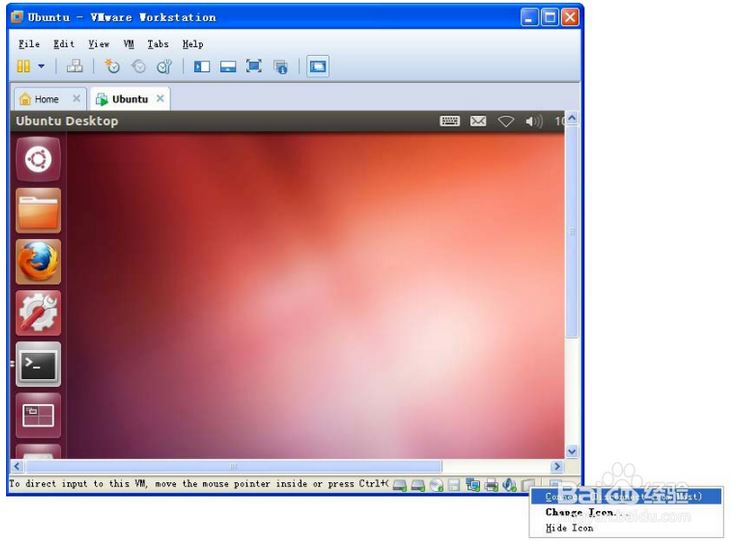Image resolution: width=731 pixels, height=541 pixels.
Task: Click the sound card status icon
Action: [x=510, y=486]
